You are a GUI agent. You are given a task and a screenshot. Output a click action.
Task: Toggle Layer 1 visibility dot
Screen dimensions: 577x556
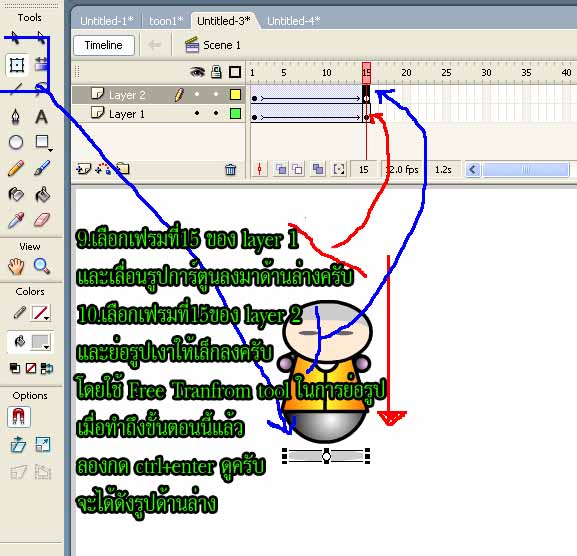(x=197, y=113)
